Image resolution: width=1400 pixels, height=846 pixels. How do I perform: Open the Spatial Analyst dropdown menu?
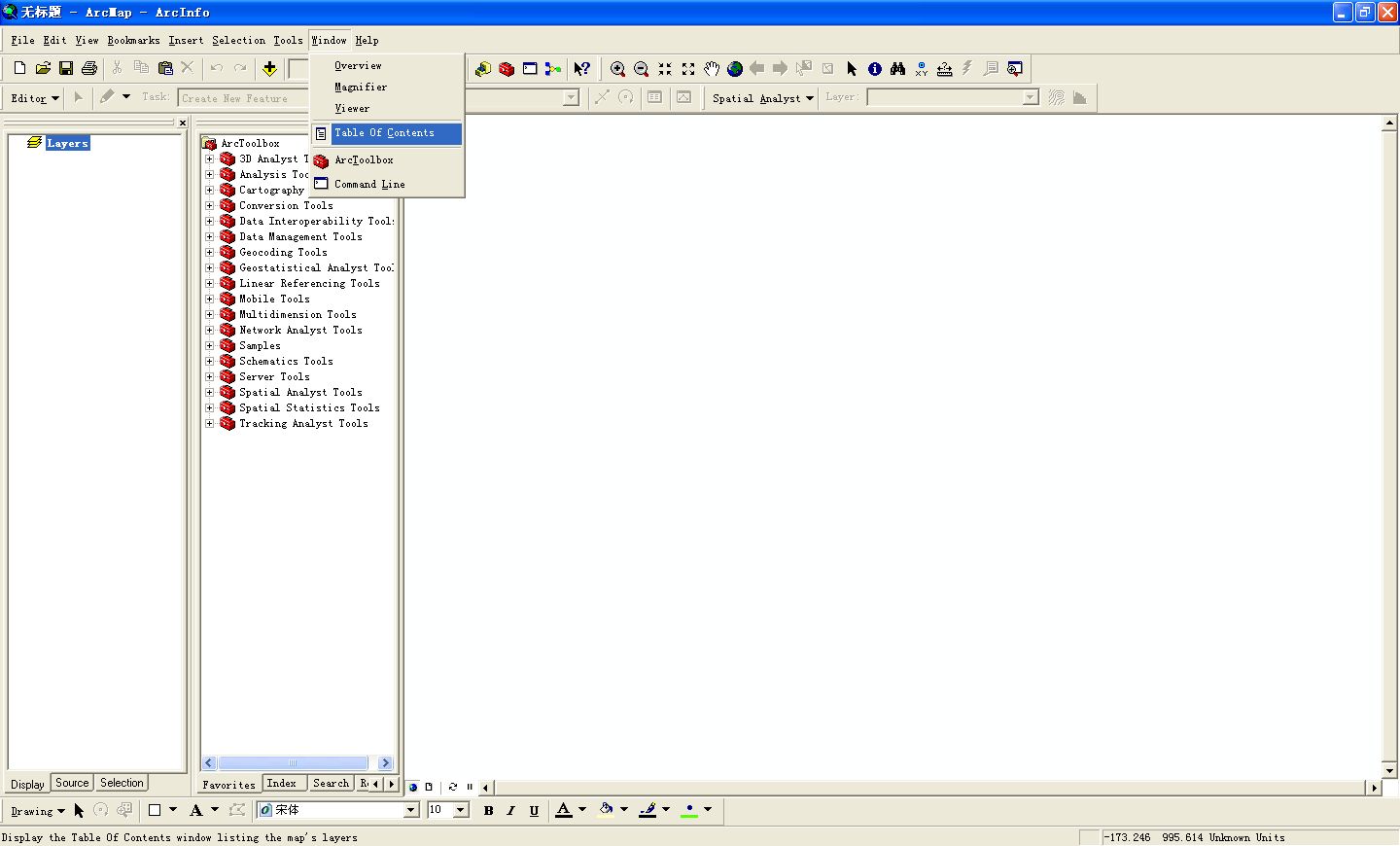click(x=763, y=97)
